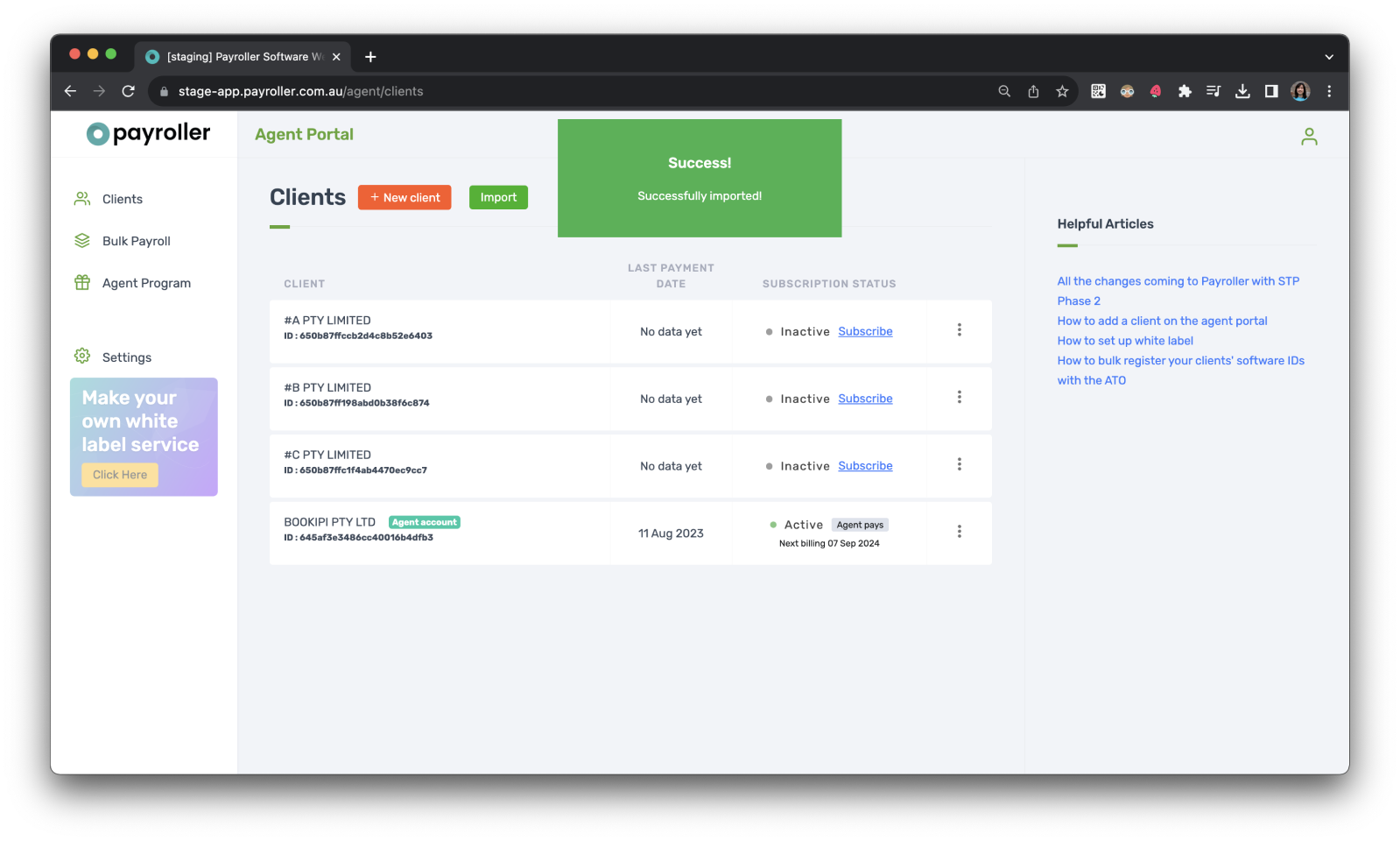Toggle the browser side panel icon
The width and height of the screenshot is (1400, 841).
pos(1271,91)
